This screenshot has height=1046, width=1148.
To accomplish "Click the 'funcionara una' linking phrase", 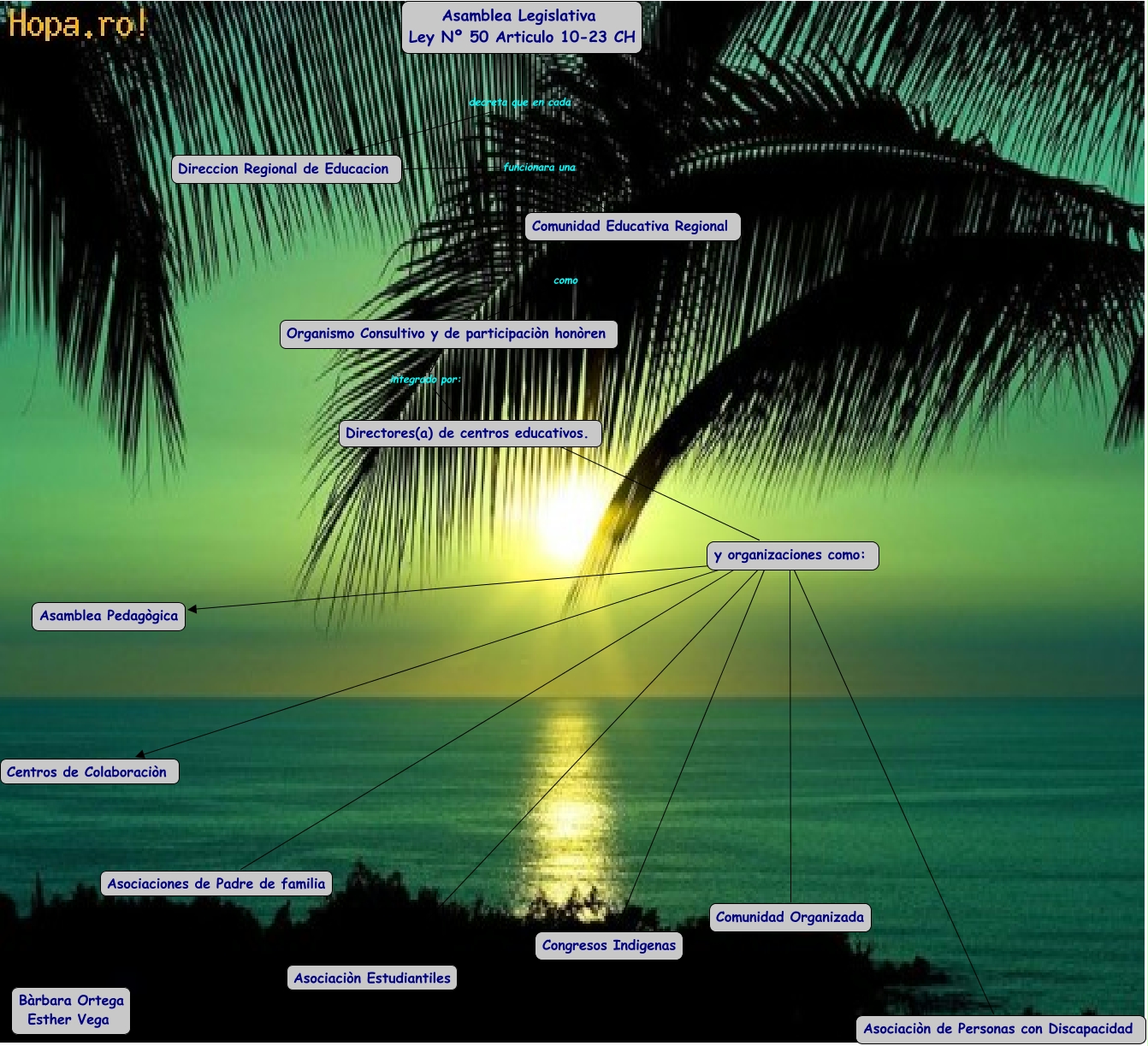I will [539, 168].
